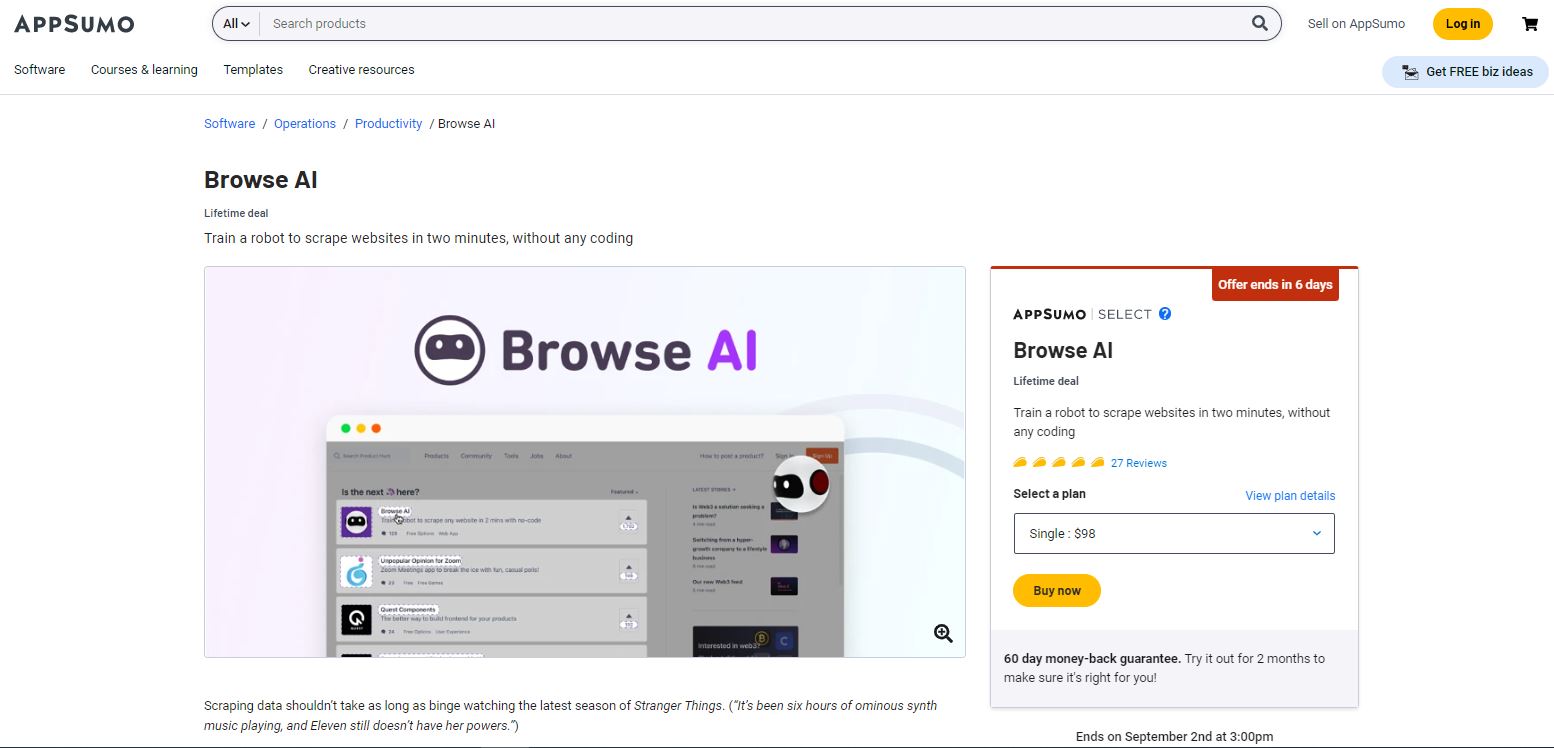Go to Productivity breadcrumb

pyautogui.click(x=389, y=124)
